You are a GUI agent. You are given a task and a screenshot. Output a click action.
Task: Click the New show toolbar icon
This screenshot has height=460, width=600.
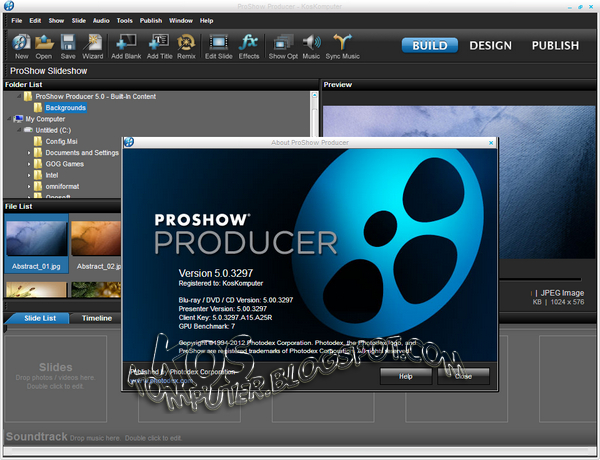tap(21, 46)
